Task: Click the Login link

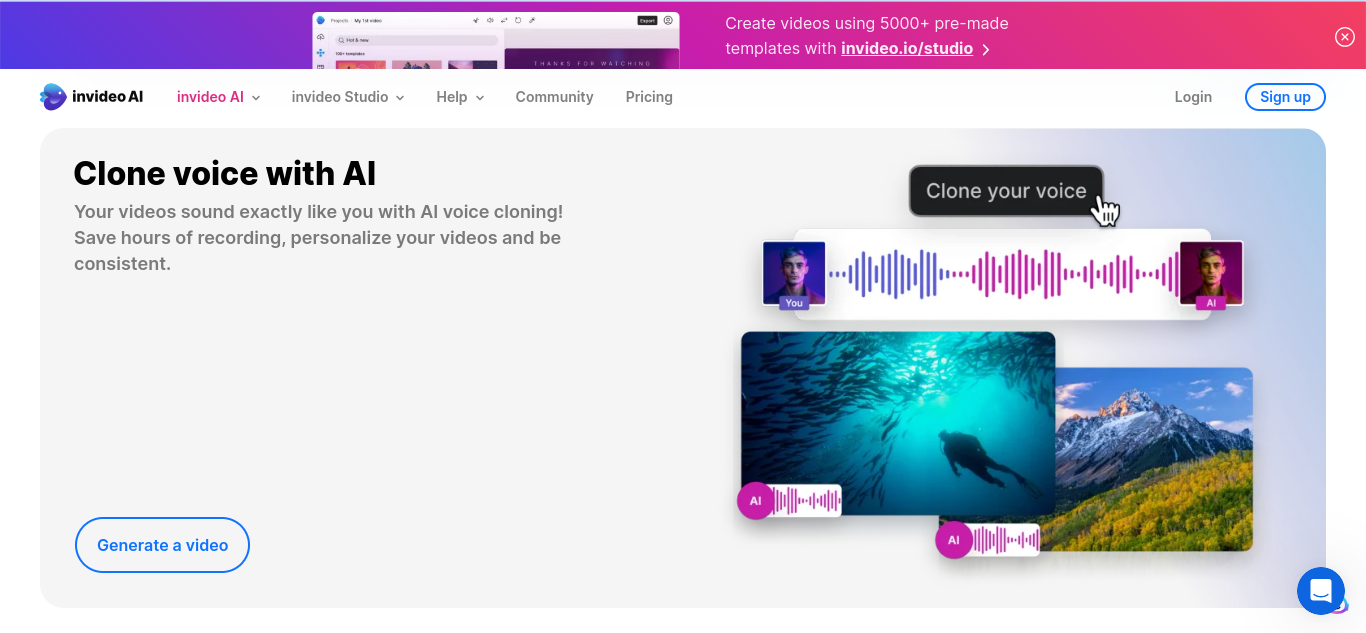Action: point(1193,97)
